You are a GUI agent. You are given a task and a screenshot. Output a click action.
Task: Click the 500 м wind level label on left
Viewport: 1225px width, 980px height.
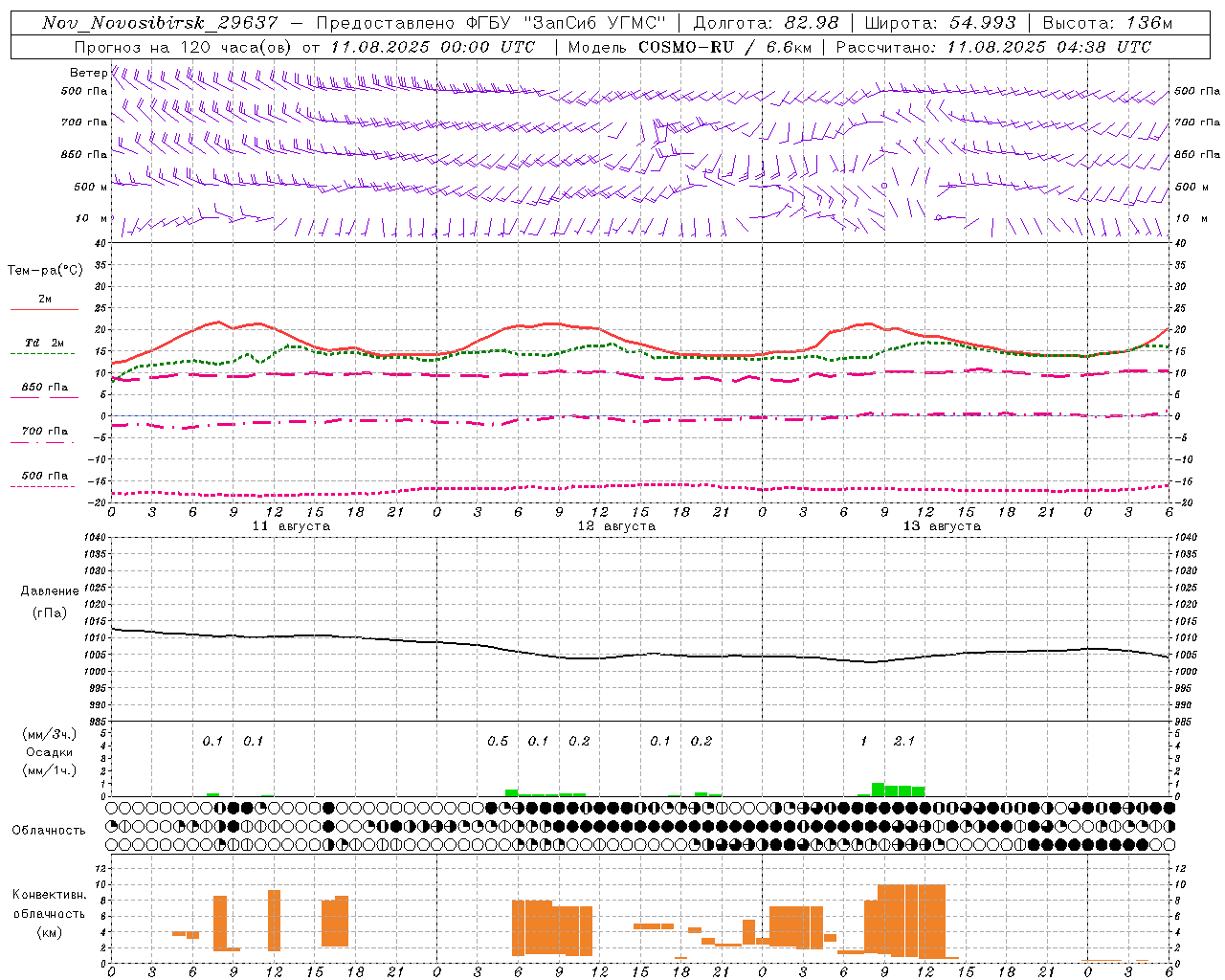point(91,187)
